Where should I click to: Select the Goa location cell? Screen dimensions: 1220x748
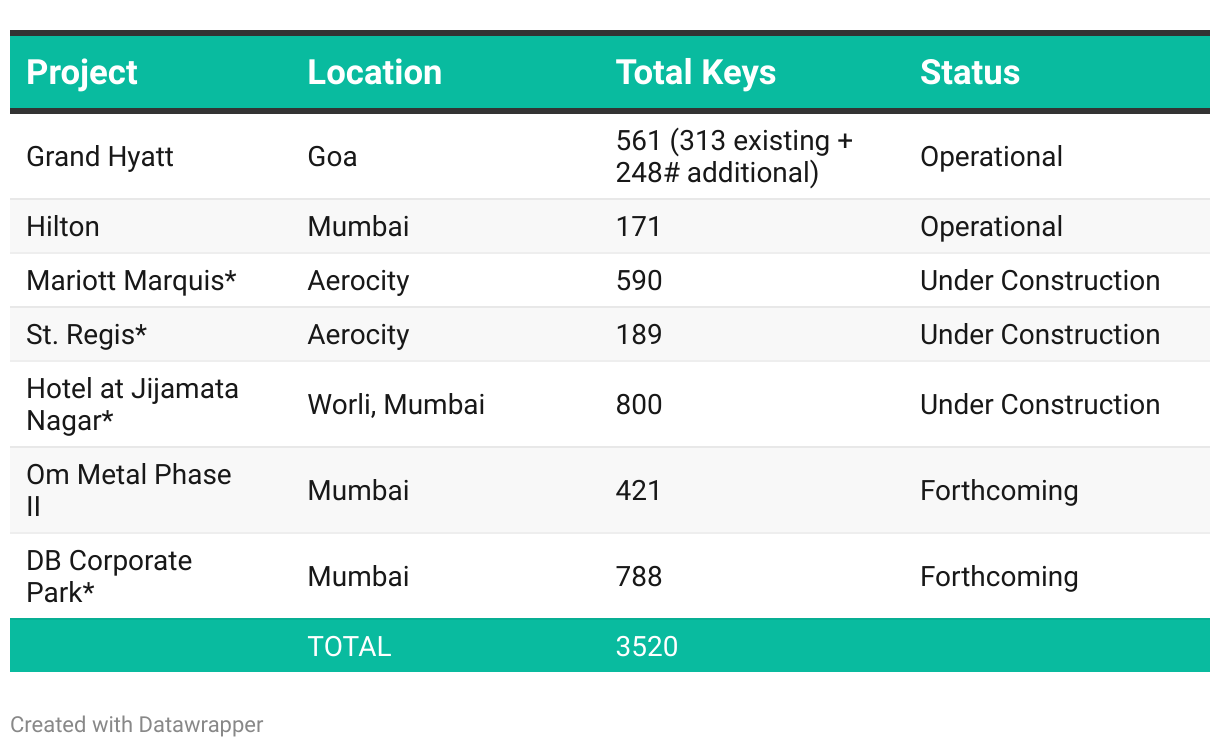click(332, 157)
